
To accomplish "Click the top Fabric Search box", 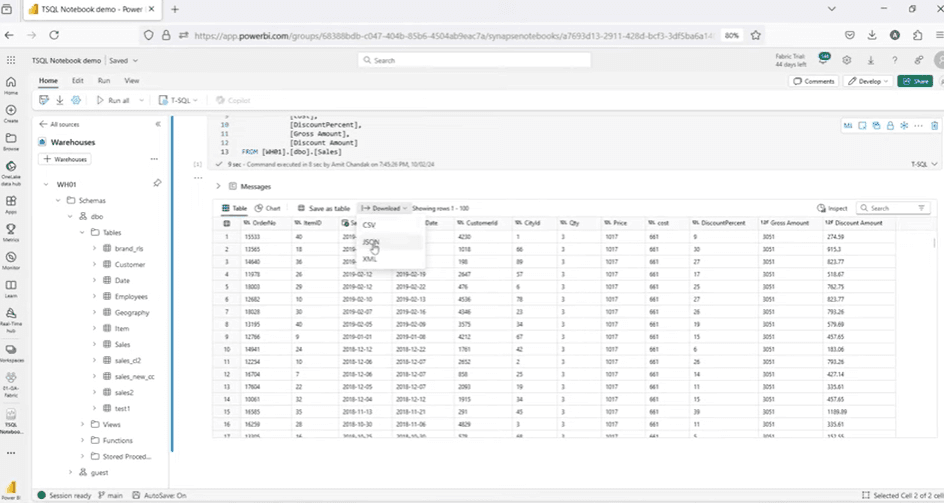I will [x=474, y=60].
